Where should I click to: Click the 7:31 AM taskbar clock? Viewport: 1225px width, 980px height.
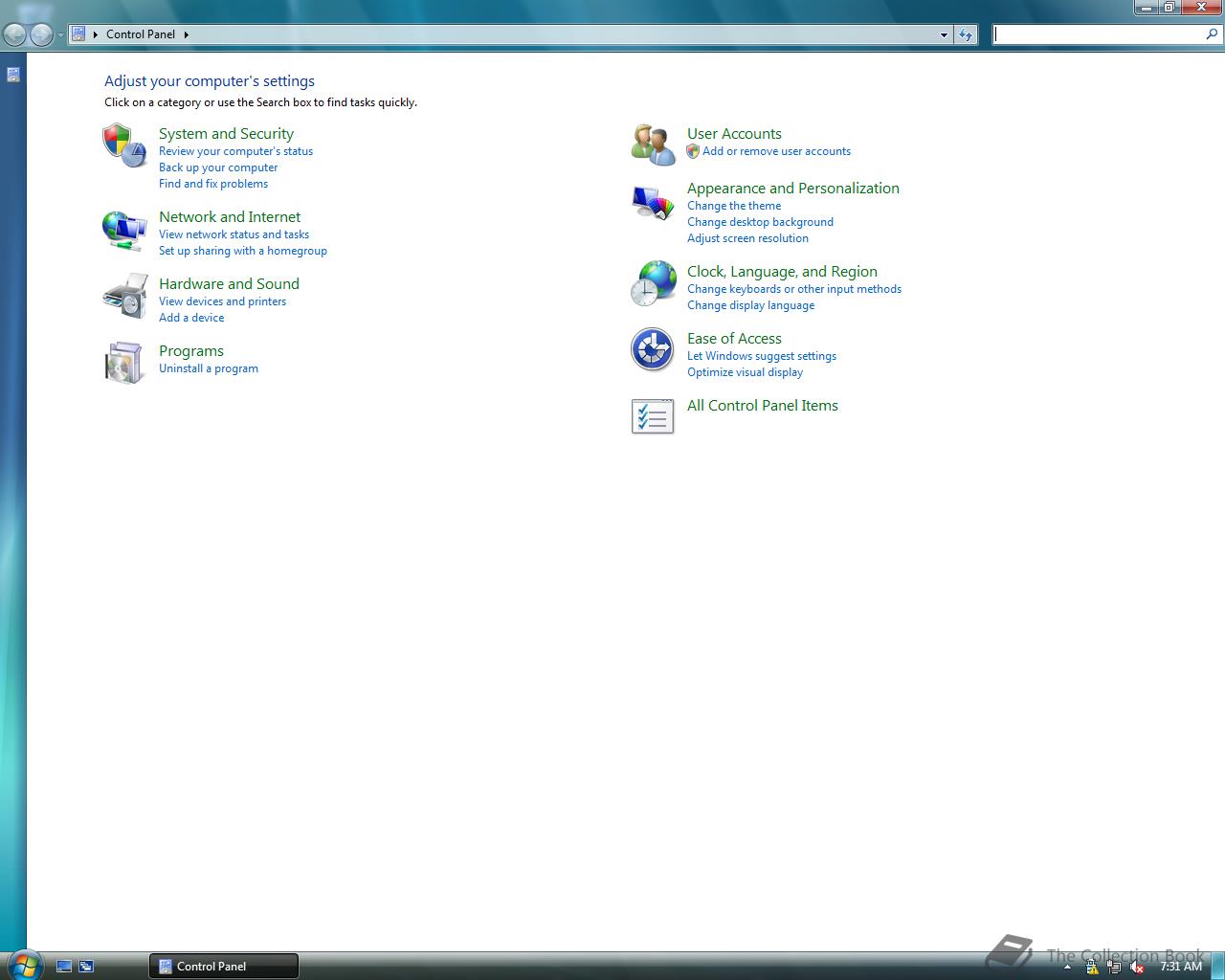(1181, 967)
